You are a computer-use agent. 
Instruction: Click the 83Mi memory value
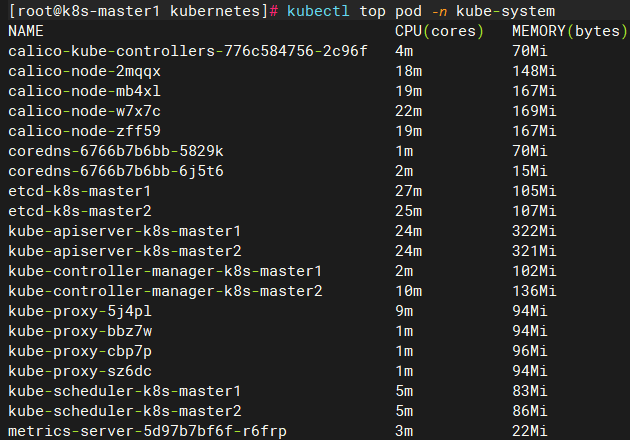(x=530, y=391)
